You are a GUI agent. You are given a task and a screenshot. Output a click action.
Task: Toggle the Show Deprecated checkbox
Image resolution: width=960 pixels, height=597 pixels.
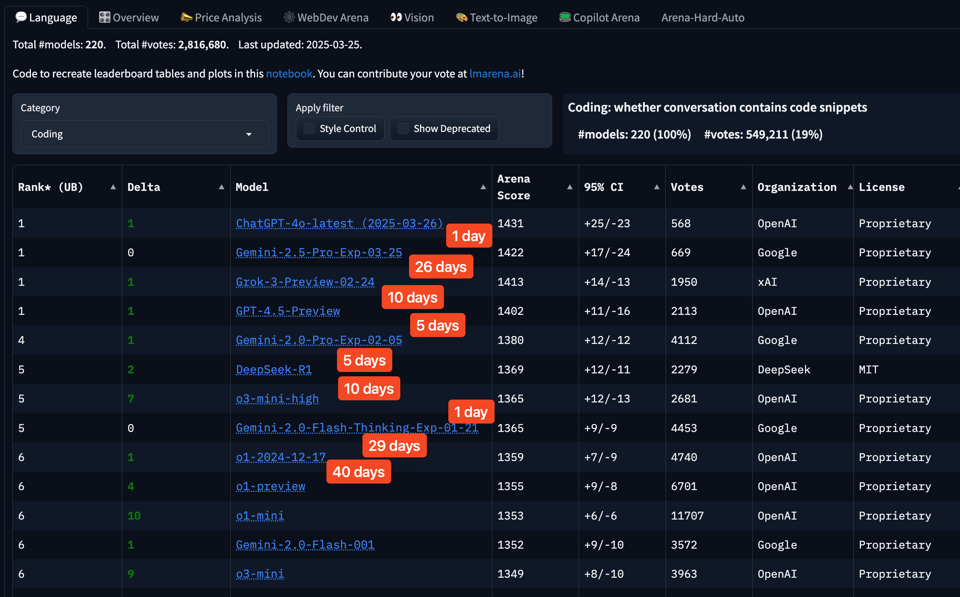click(x=404, y=129)
